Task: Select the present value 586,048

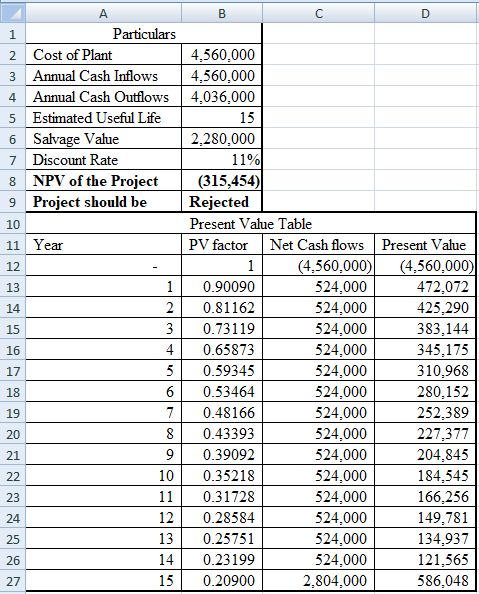Action: click(425, 580)
